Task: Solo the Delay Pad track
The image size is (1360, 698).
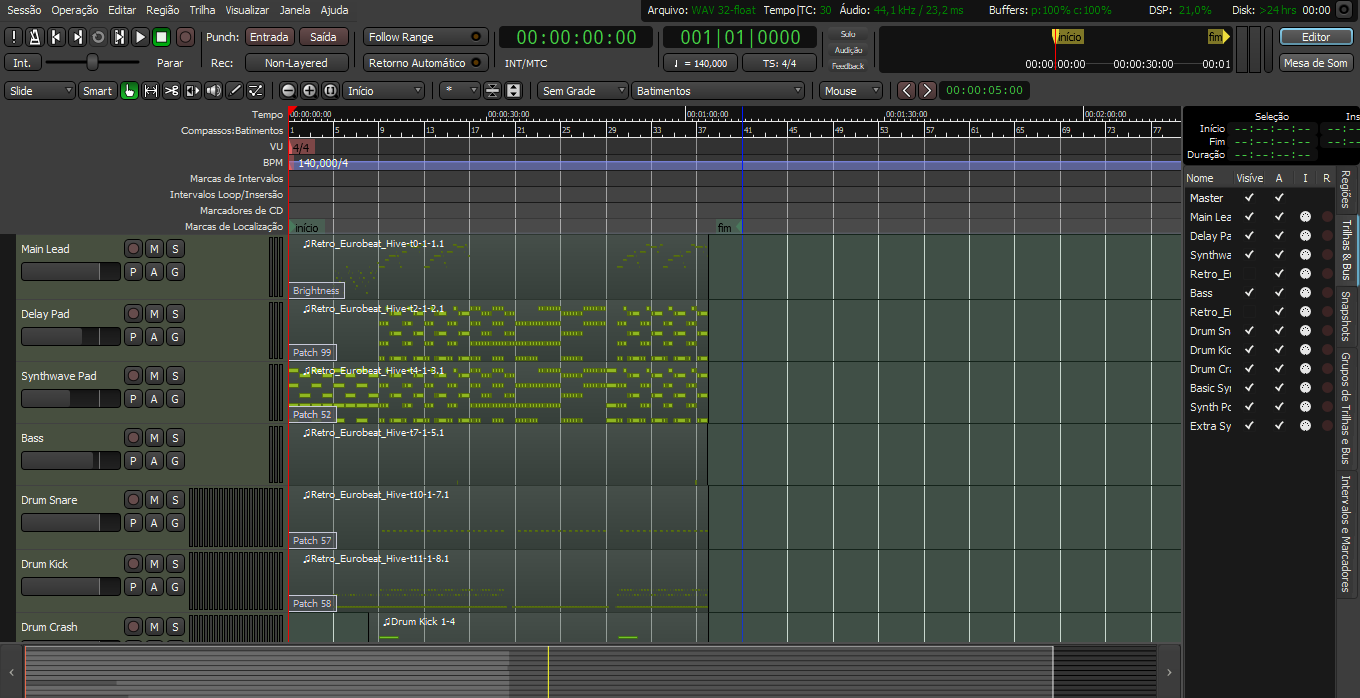Action: pyautogui.click(x=175, y=314)
